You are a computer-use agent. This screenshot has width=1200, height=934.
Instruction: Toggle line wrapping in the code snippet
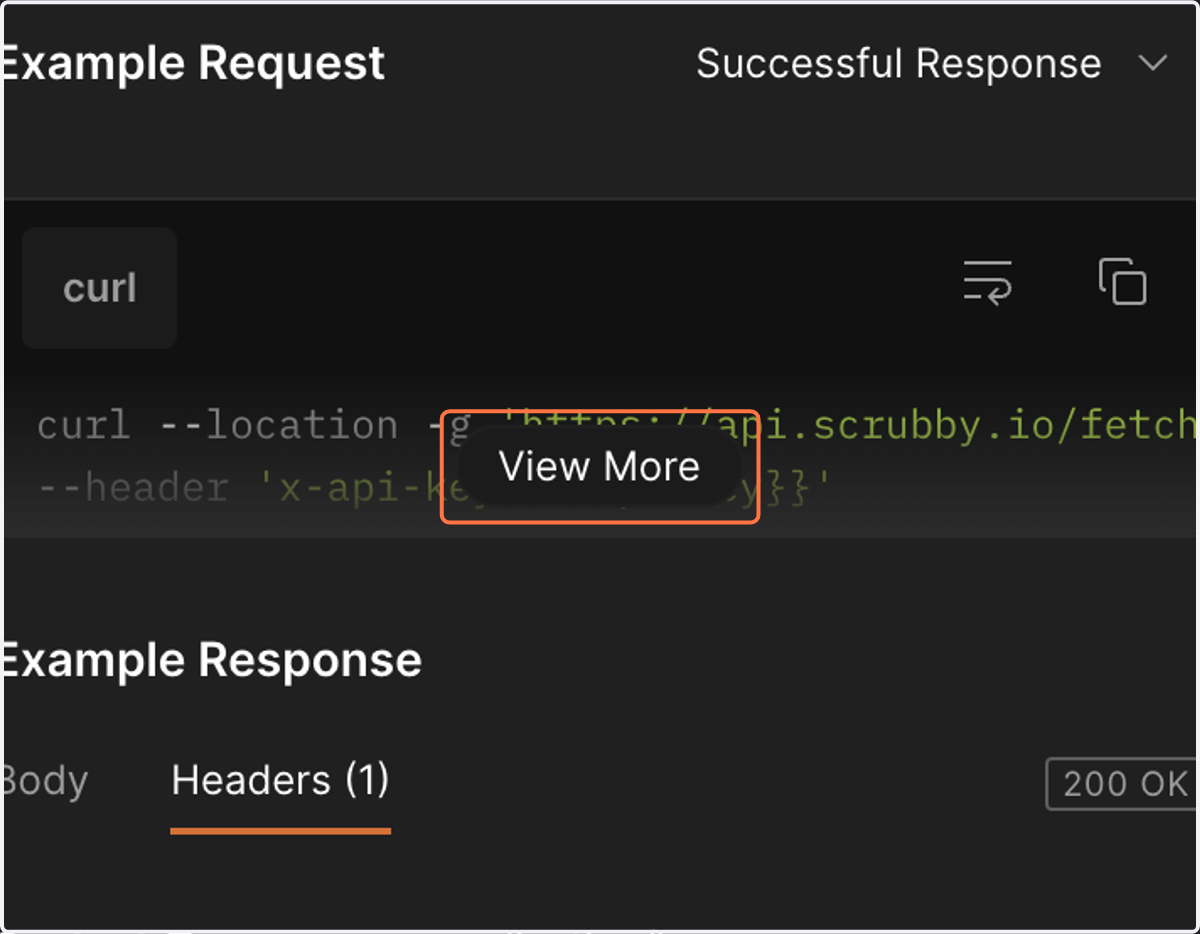click(x=987, y=281)
